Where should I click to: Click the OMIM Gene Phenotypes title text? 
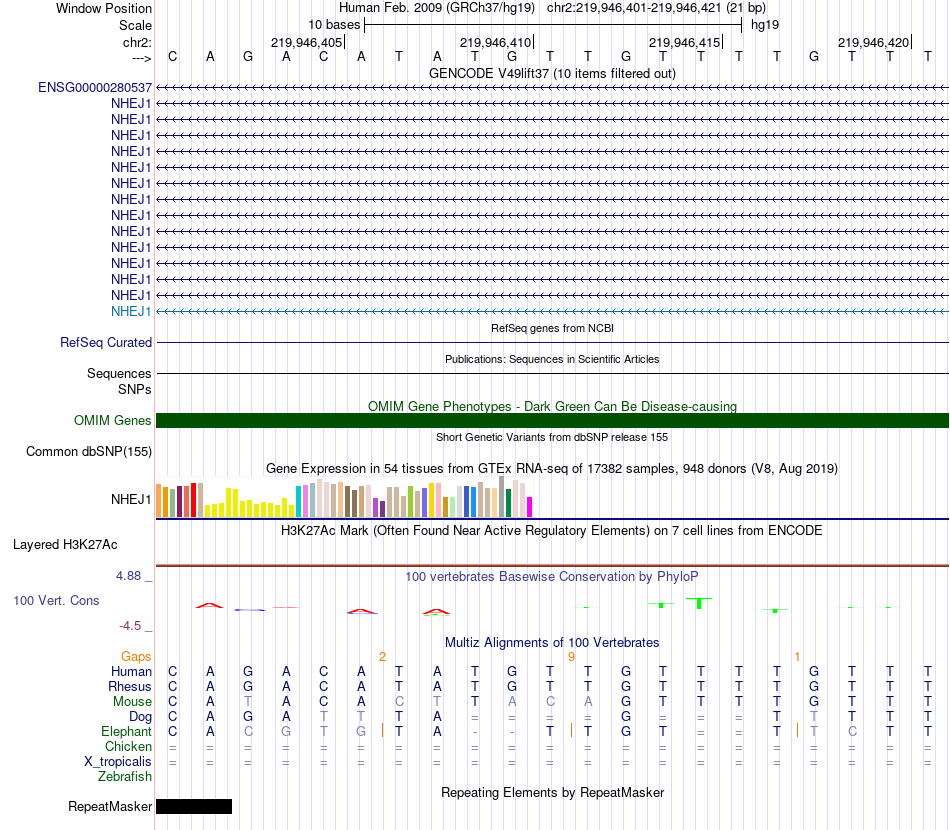pyautogui.click(x=552, y=407)
